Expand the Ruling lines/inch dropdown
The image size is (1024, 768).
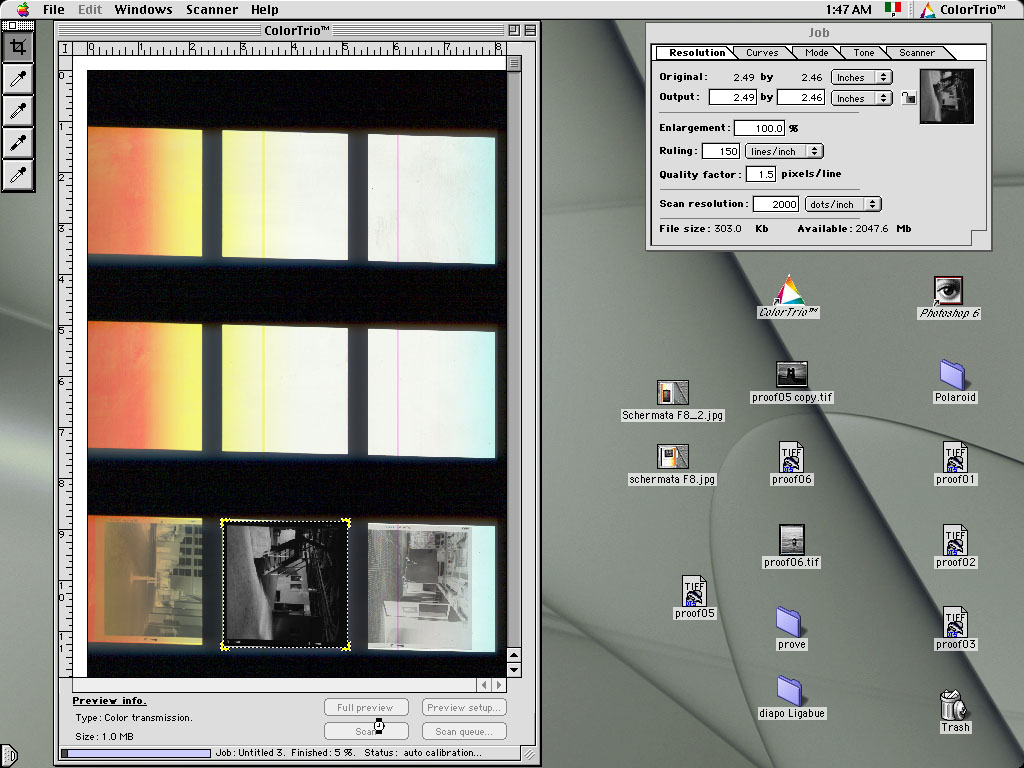coord(784,151)
